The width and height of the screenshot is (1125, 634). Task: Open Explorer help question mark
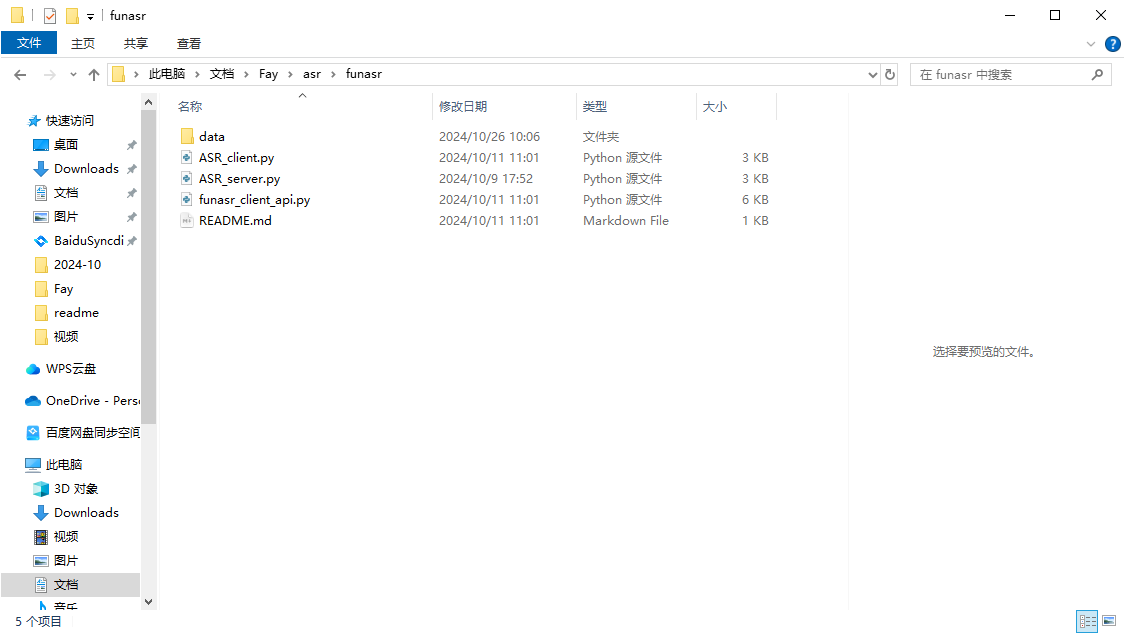point(1113,44)
